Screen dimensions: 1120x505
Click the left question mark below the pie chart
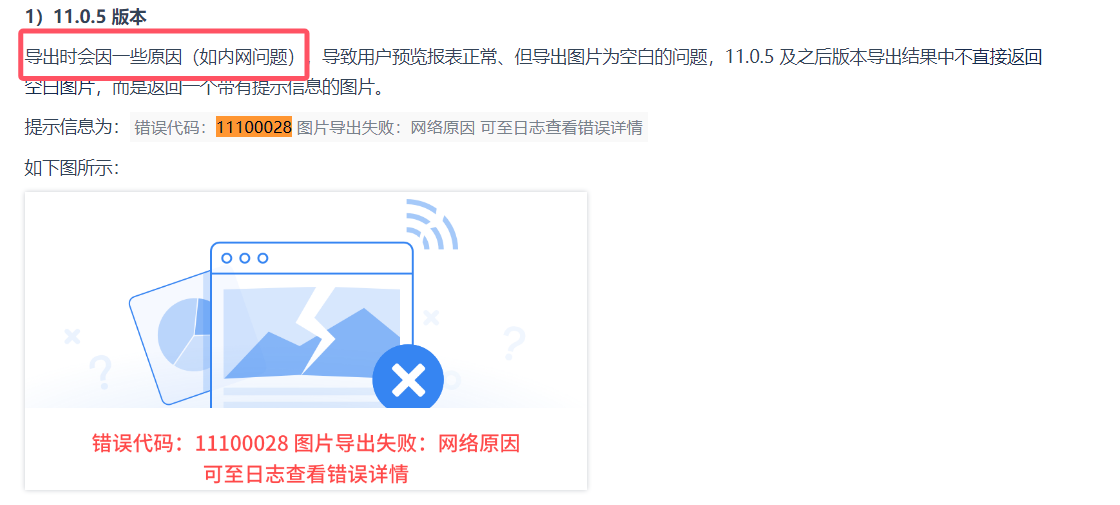point(101,372)
